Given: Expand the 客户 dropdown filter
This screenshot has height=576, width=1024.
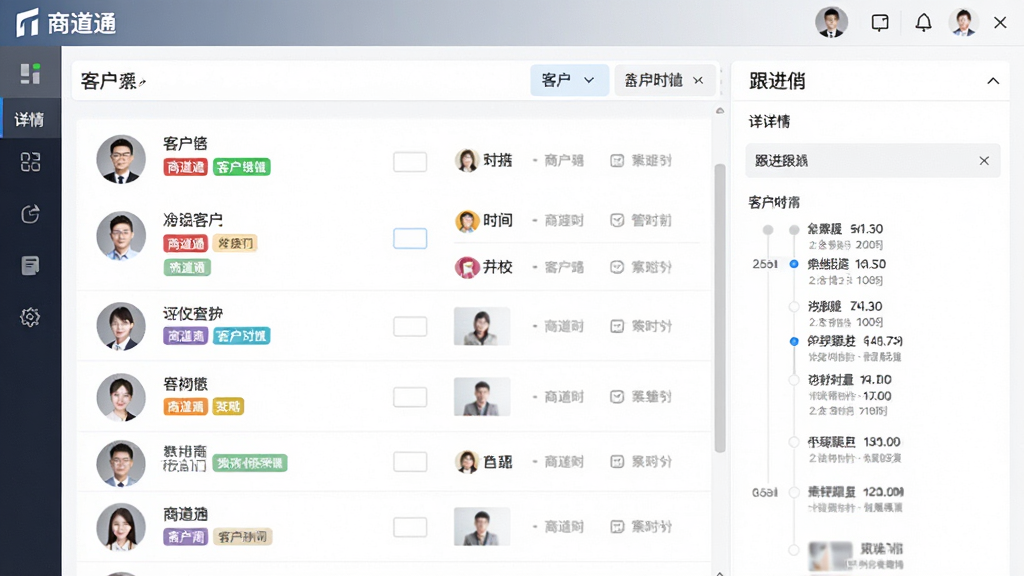Looking at the screenshot, I should tap(569, 80).
